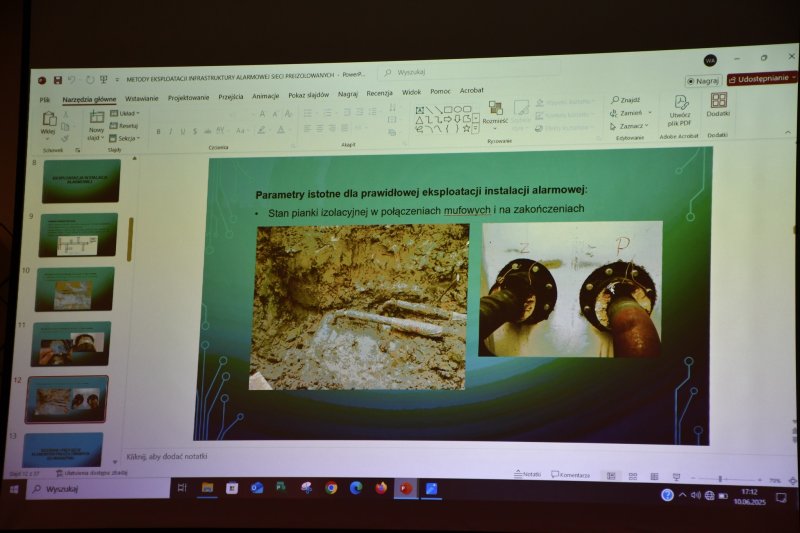800x533 pixels.
Task: Click the Wyszukaj search box in title bar
Action: [x=469, y=71]
